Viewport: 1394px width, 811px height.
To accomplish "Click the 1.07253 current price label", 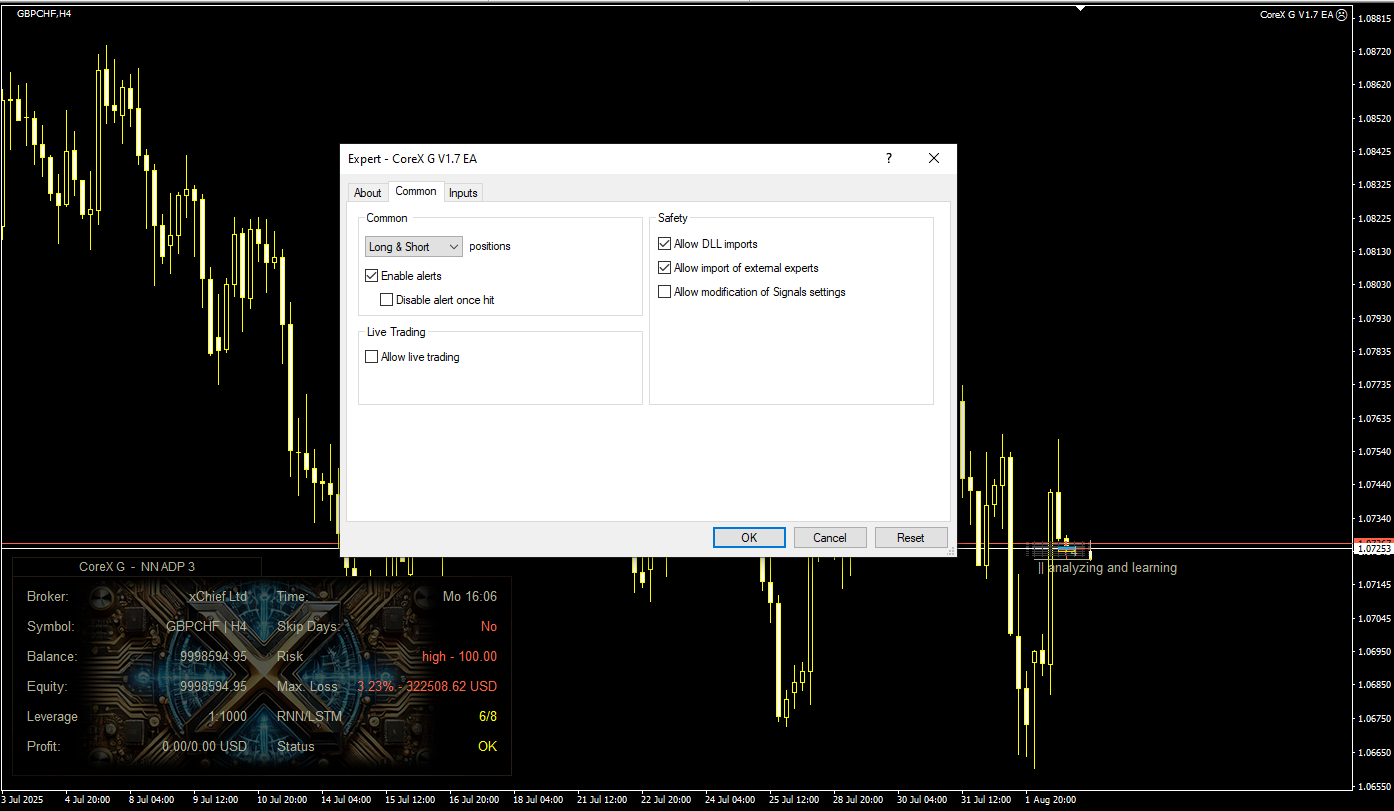I will [1371, 549].
